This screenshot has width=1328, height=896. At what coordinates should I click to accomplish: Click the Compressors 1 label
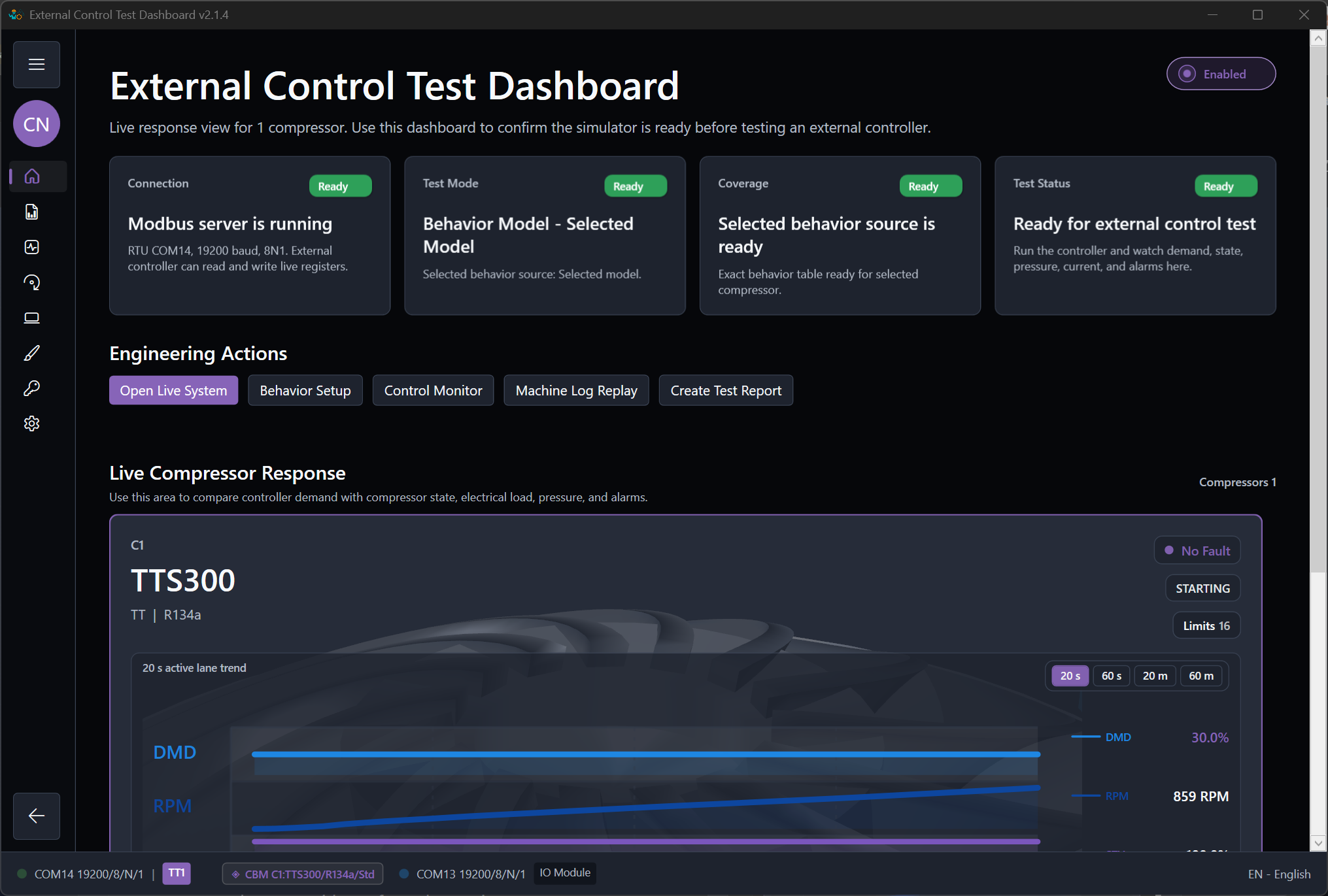pos(1237,482)
